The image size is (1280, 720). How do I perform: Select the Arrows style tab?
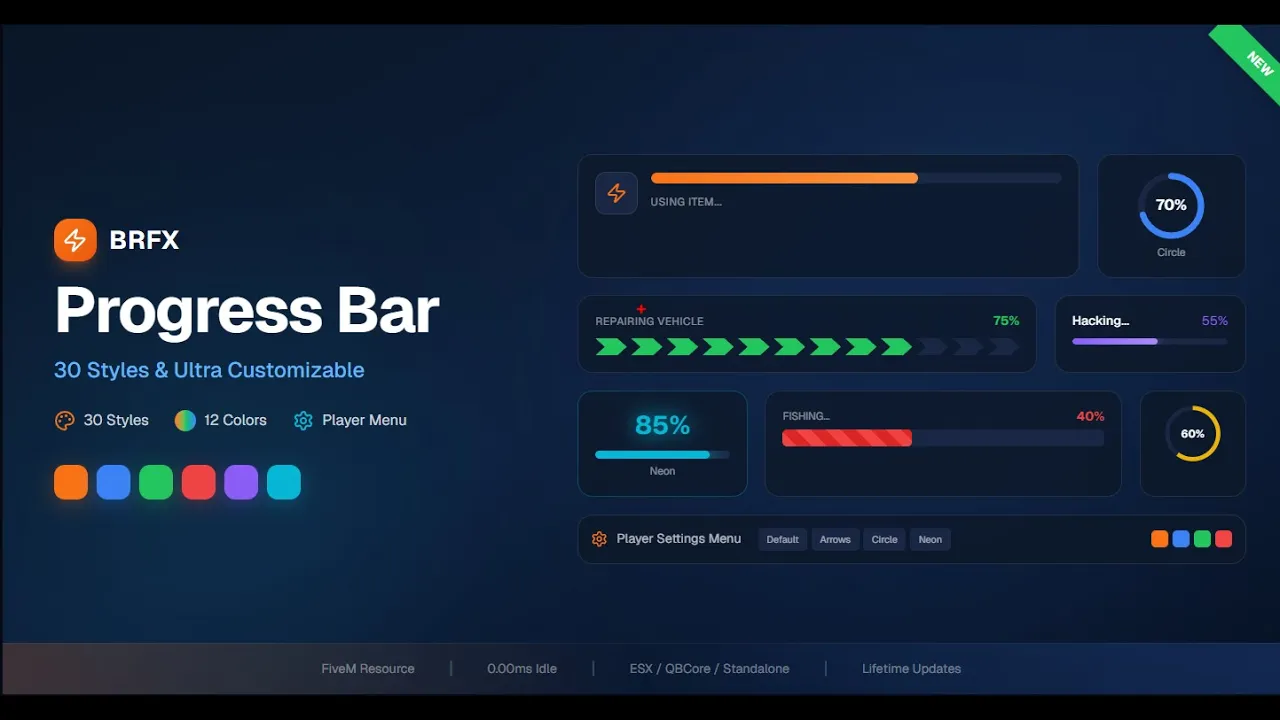835,540
